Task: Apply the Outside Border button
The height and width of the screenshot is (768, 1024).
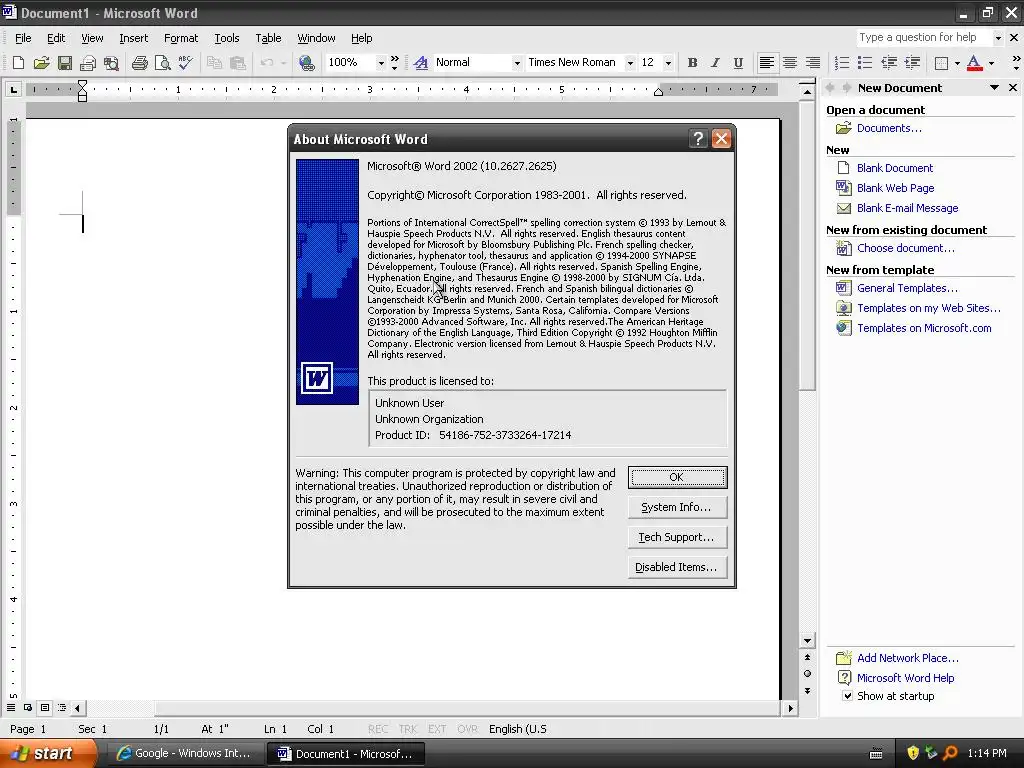Action: coord(941,63)
